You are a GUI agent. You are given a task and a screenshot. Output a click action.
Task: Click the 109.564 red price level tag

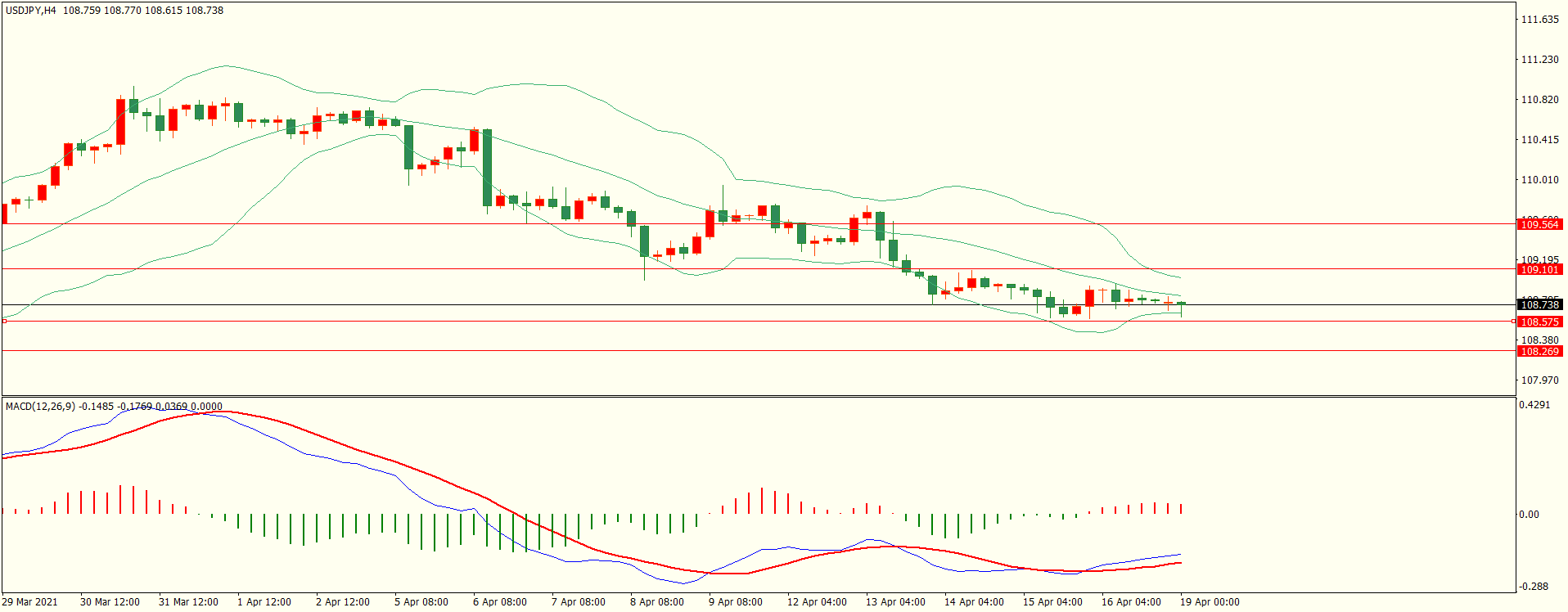(1539, 224)
